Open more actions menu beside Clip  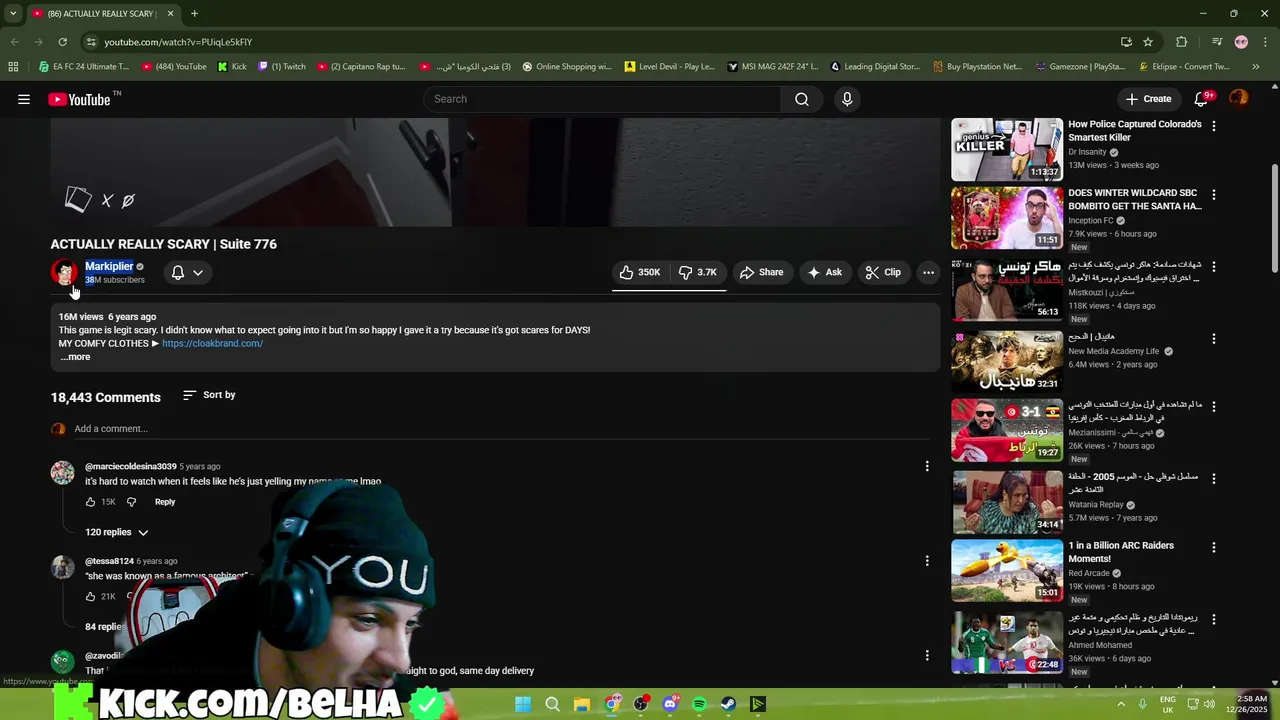pos(928,272)
